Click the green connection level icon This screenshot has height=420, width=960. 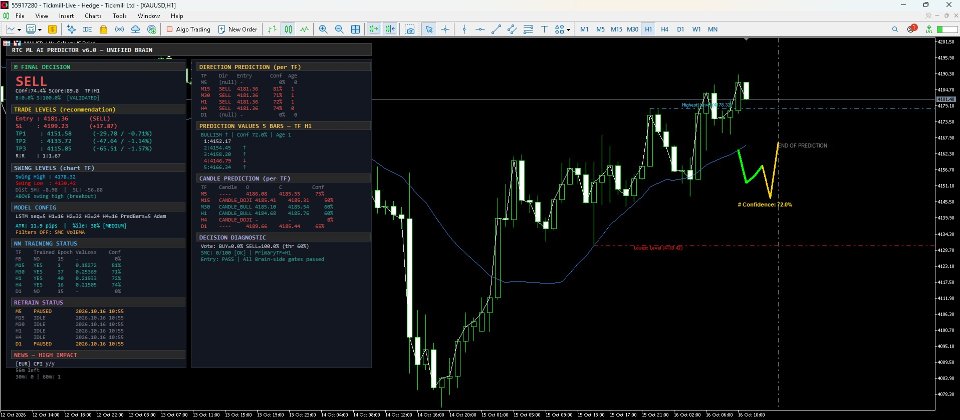point(930,29)
